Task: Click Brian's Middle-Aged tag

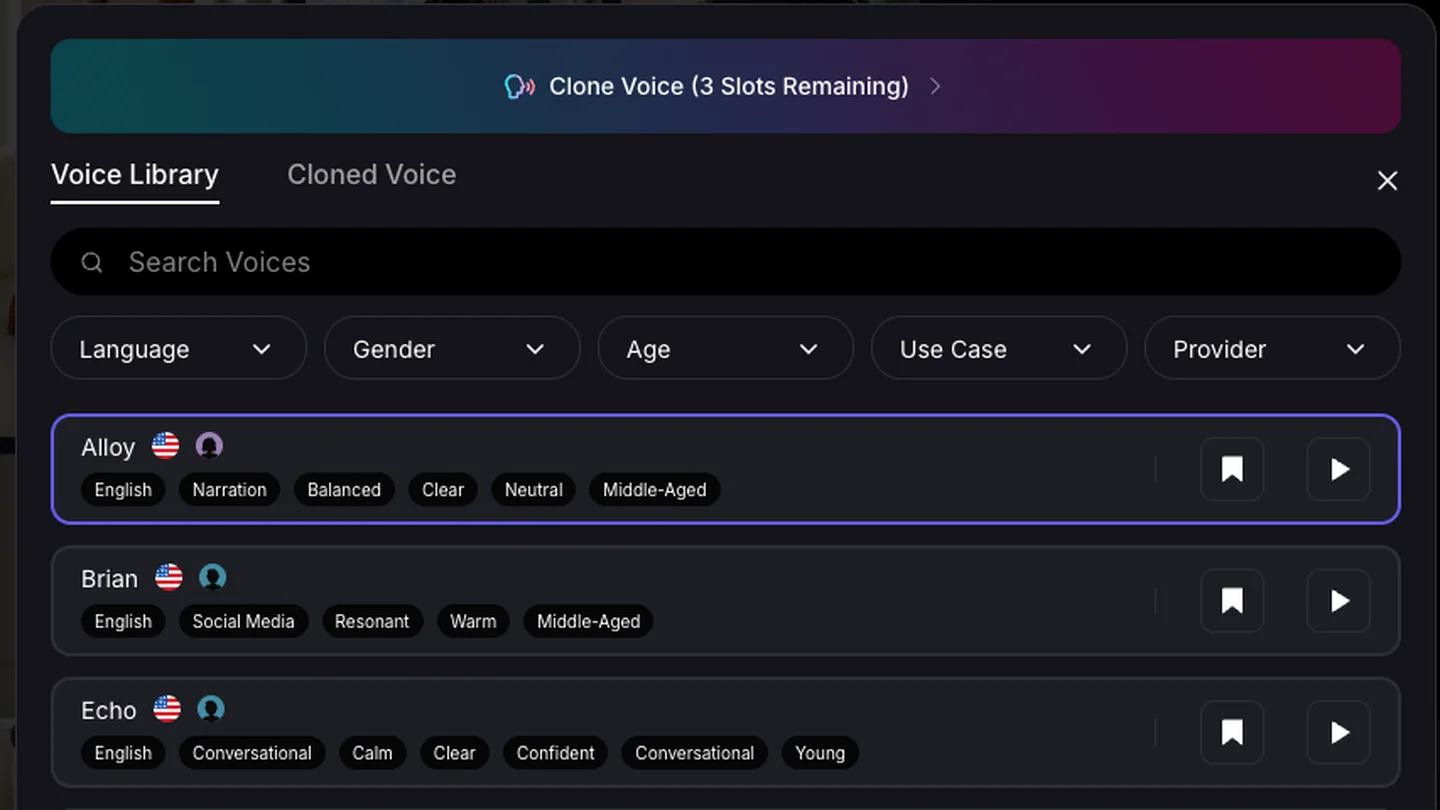Action: pos(588,622)
